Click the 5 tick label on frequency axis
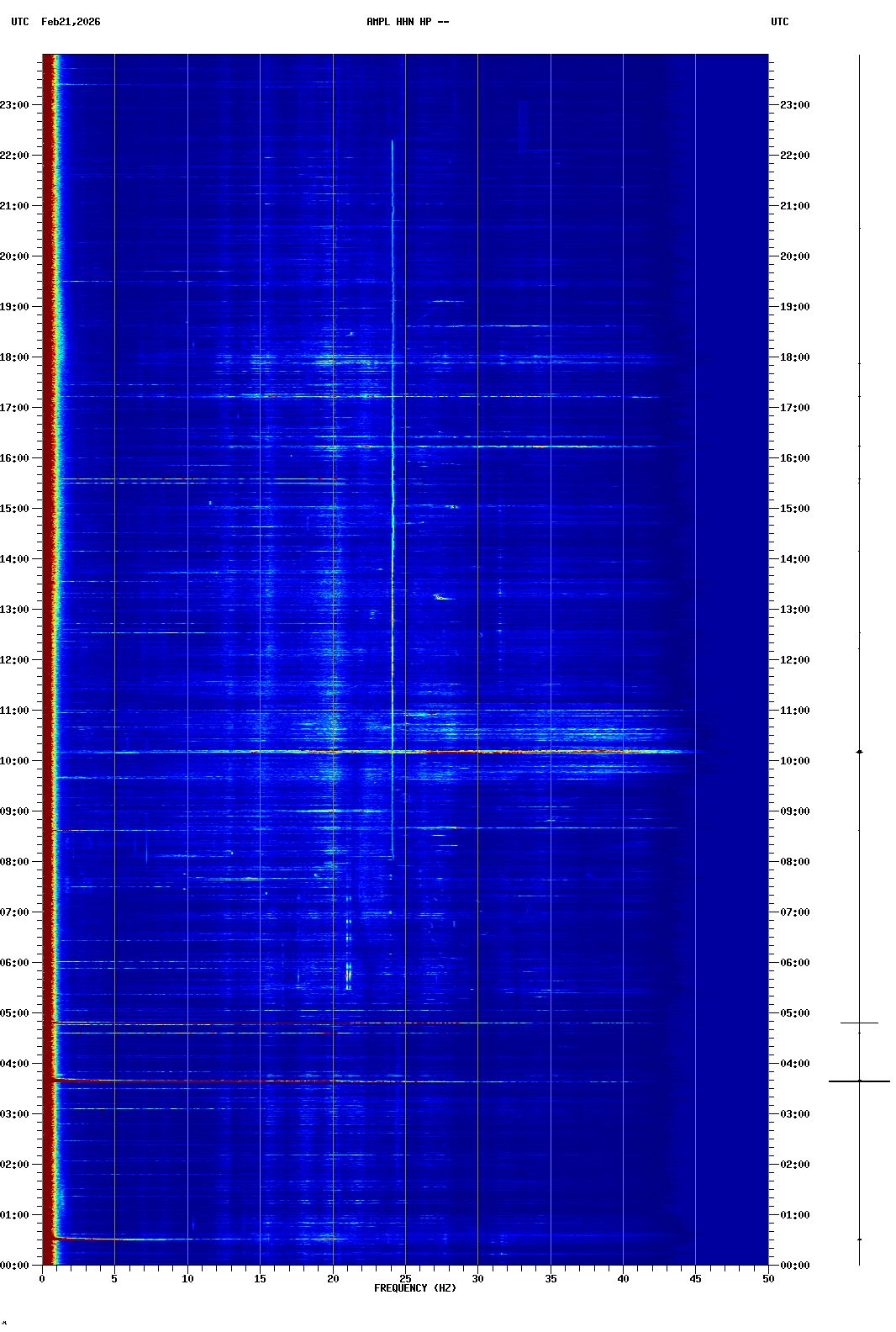 (114, 1279)
